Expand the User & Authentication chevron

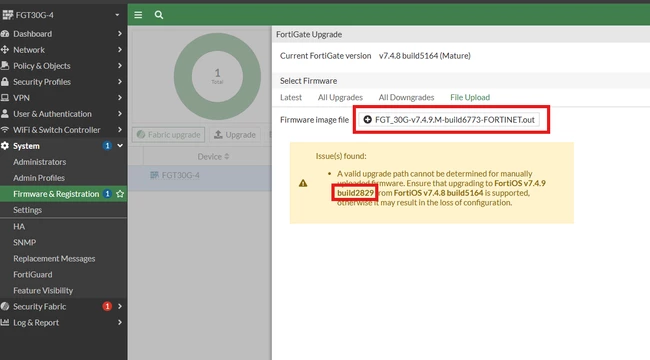point(120,114)
